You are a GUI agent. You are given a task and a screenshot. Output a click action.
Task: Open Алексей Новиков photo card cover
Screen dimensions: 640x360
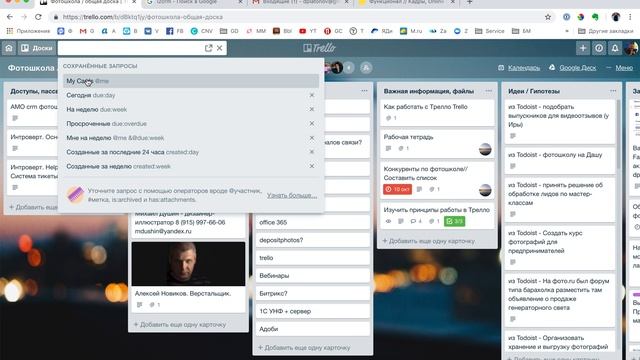[x=188, y=264]
